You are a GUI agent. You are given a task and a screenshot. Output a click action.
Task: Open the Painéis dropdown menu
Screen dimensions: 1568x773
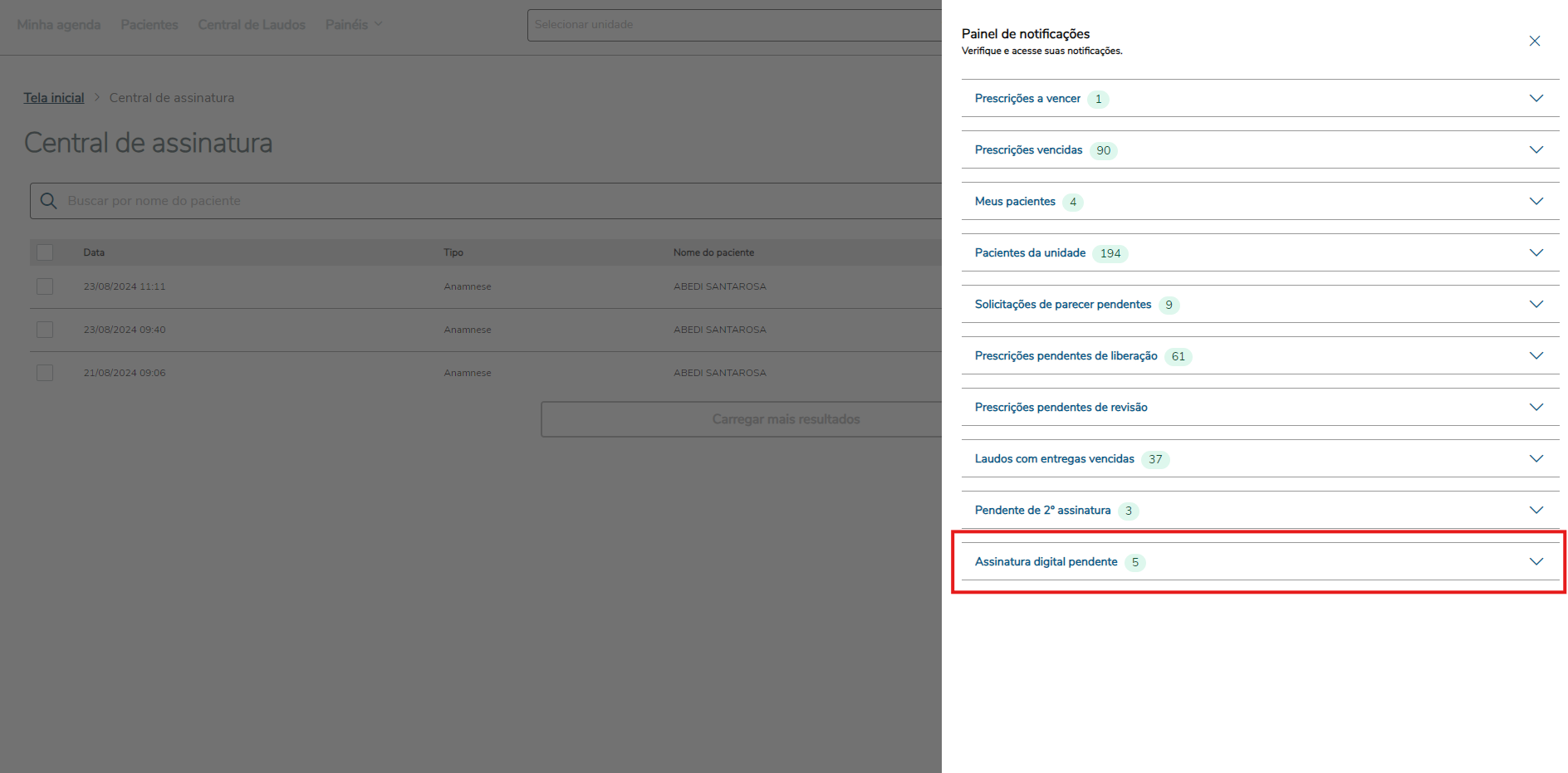tap(354, 25)
